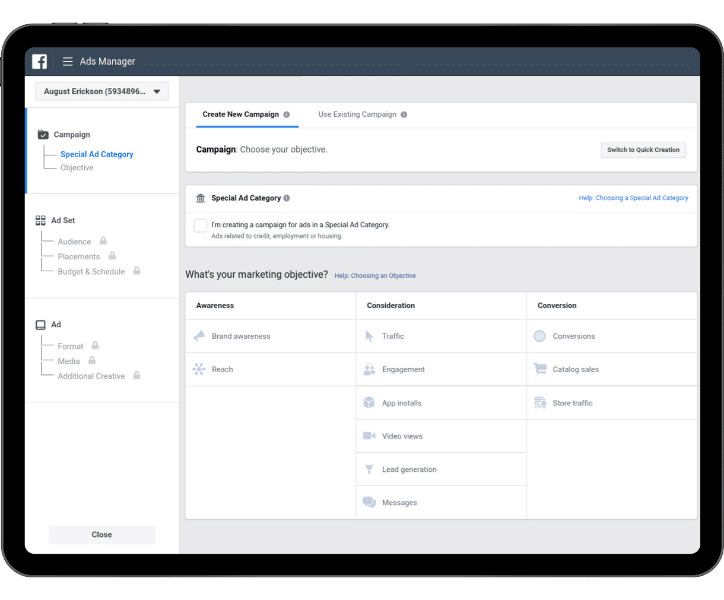Image resolution: width=724 pixels, height=600 pixels.
Task: Click the Traffic cursor icon
Action: pos(369,336)
